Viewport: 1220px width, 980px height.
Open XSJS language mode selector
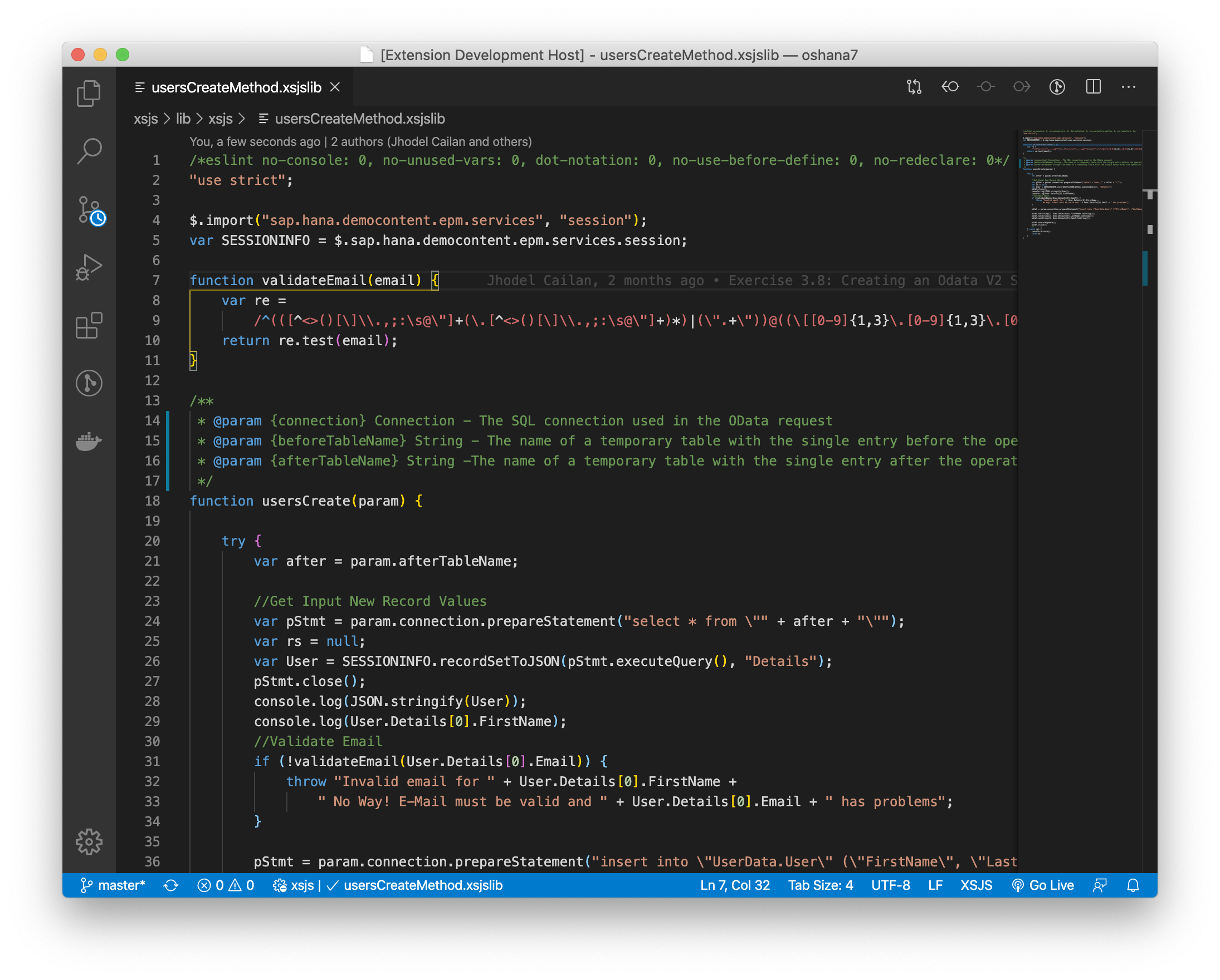976,885
